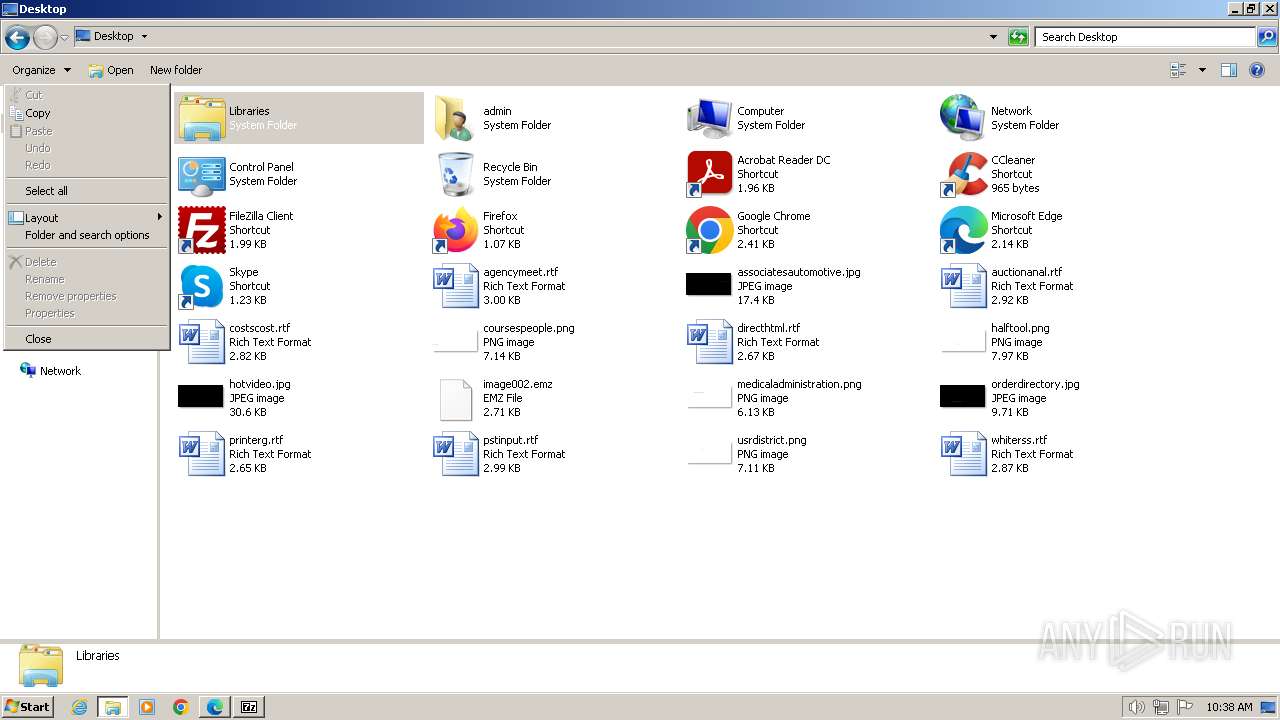Select the Control Panel icon
Viewport: 1280px width, 720px height.
[x=202, y=174]
